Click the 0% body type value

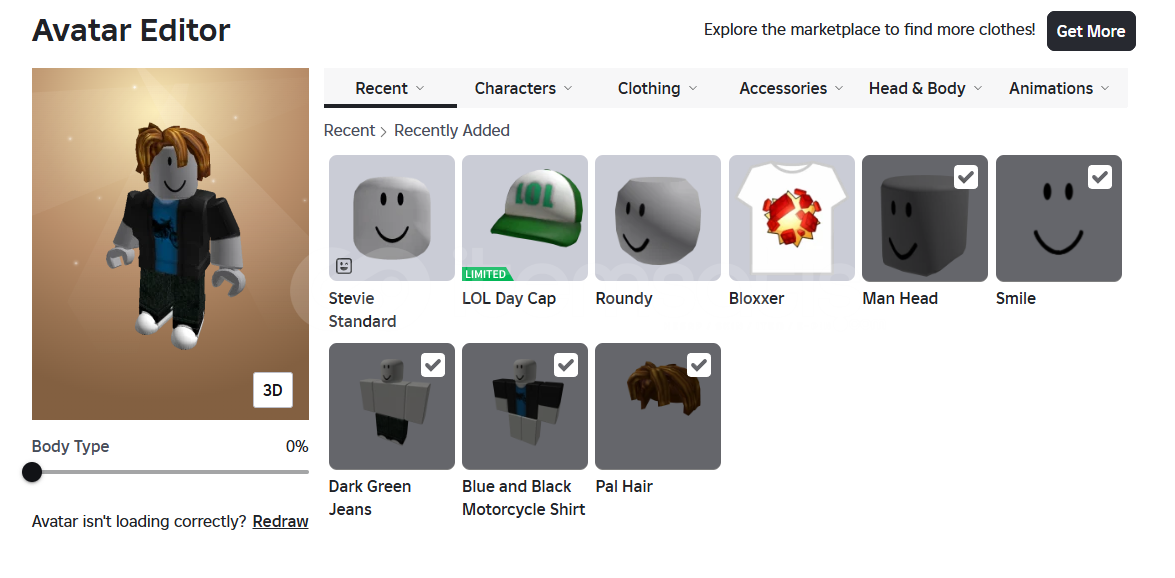[297, 447]
